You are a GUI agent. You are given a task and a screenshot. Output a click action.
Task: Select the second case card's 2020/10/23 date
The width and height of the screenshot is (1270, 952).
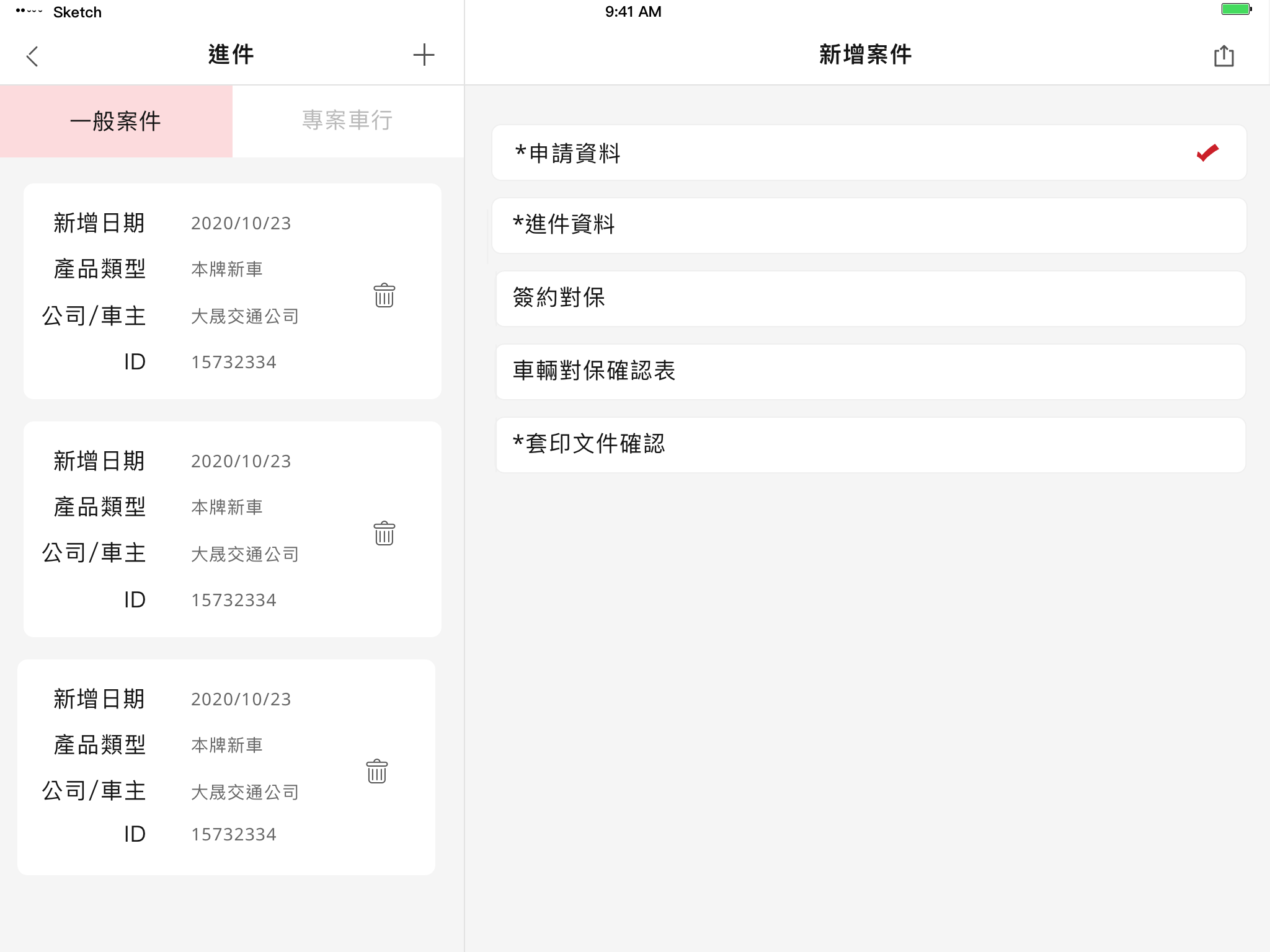[241, 461]
